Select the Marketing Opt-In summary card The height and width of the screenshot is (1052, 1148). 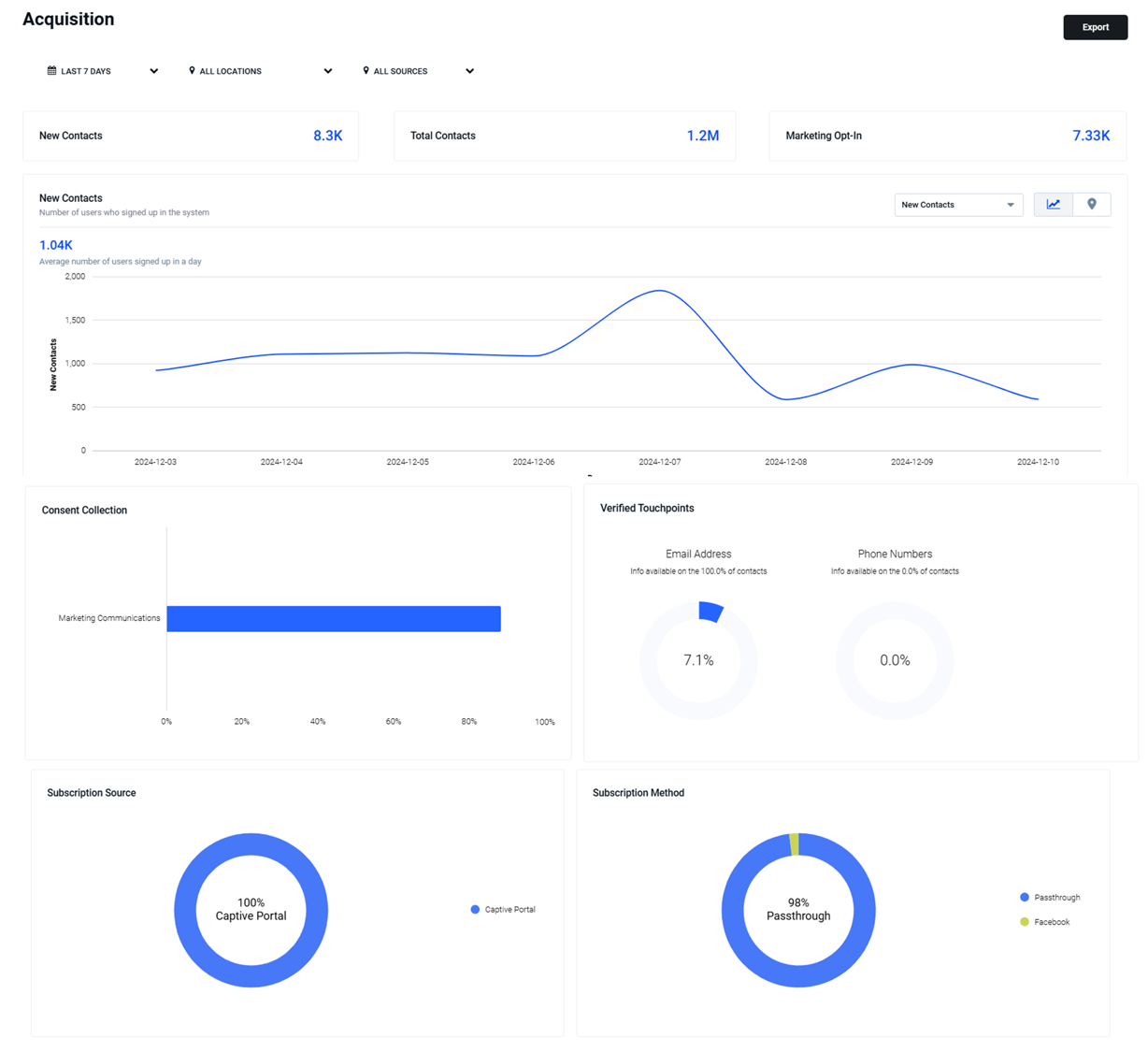(947, 136)
